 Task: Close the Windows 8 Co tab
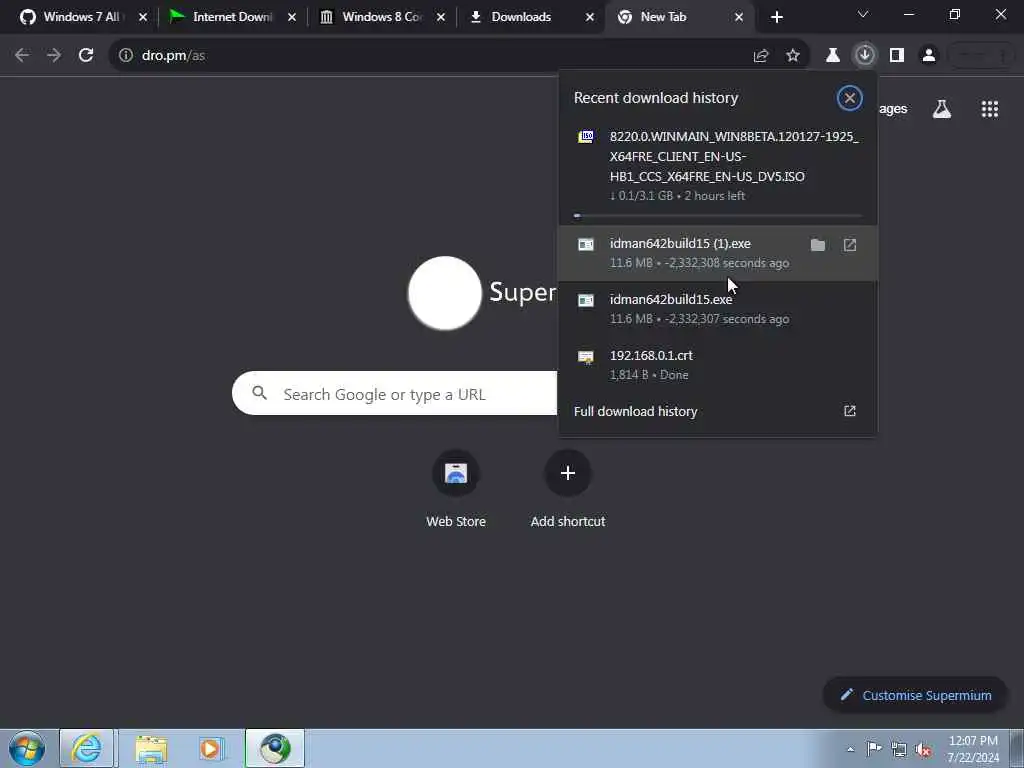tap(441, 17)
